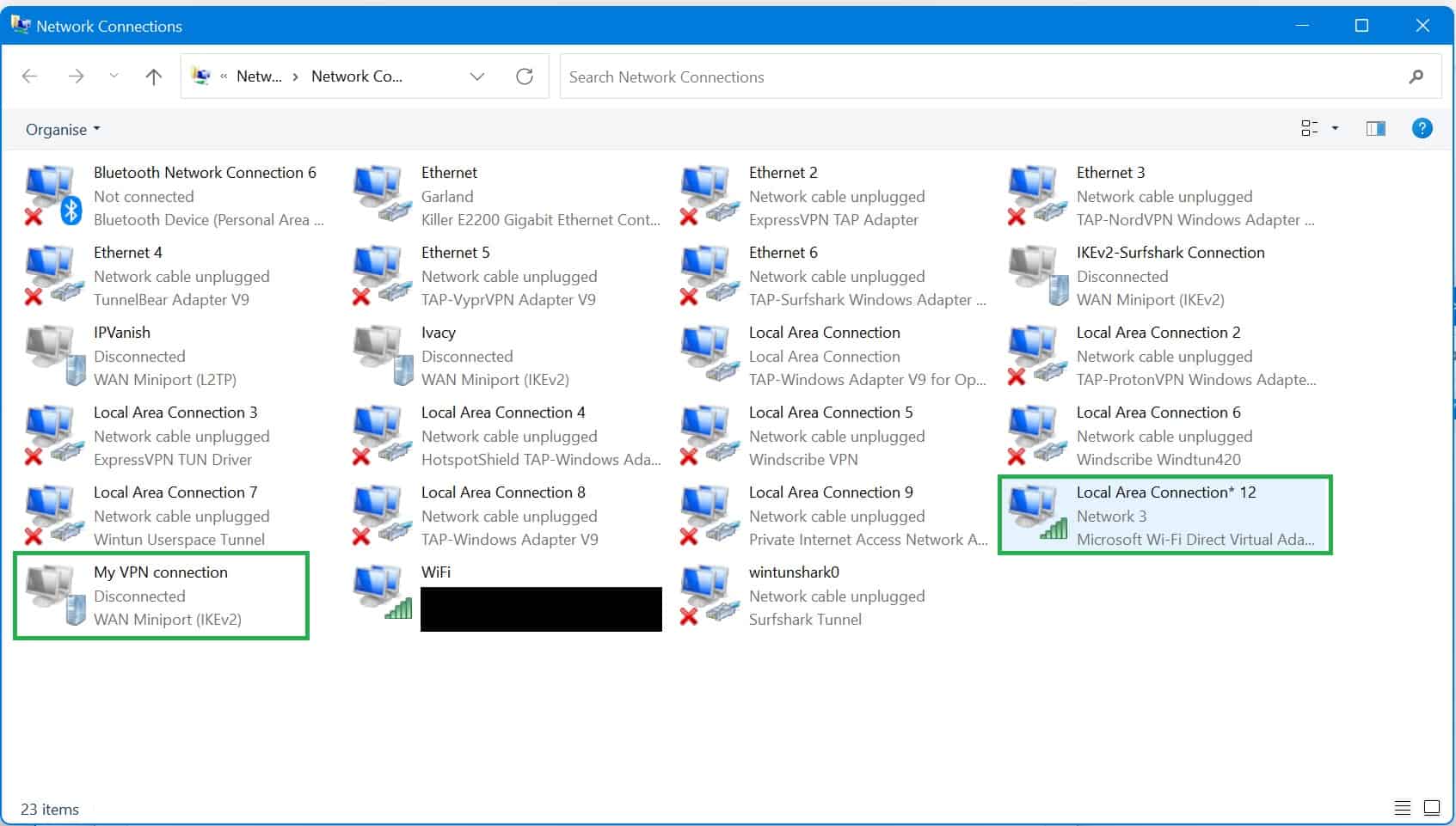The image size is (1456, 826).
Task: Click the 'Wintun Userspace Tunnel' text
Action: click(x=179, y=540)
